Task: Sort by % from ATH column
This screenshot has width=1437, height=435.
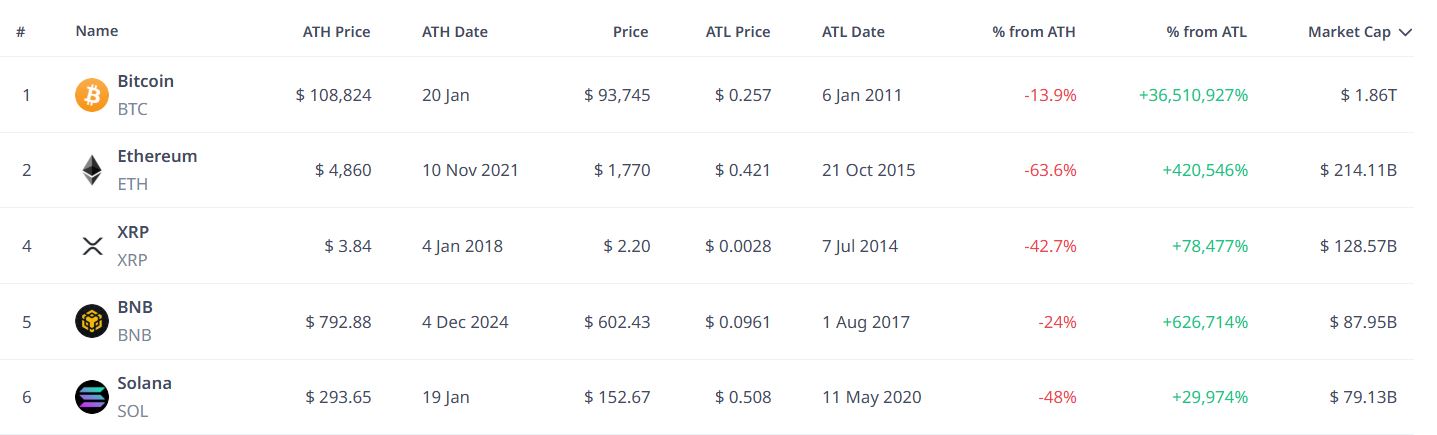Action: click(x=1034, y=32)
